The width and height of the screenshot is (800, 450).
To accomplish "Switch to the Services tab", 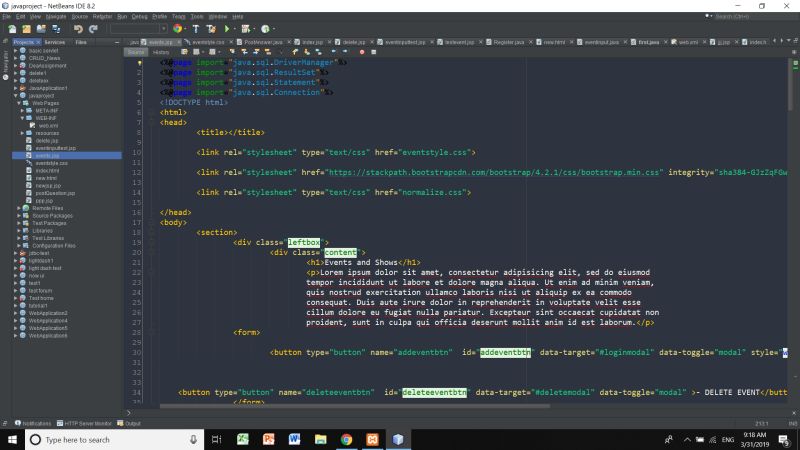I will point(55,42).
